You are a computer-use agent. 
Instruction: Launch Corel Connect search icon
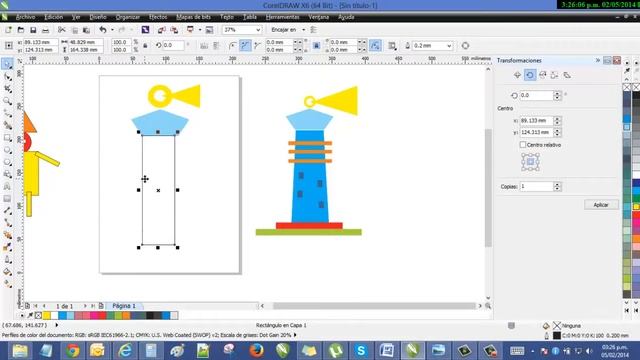click(x=145, y=30)
